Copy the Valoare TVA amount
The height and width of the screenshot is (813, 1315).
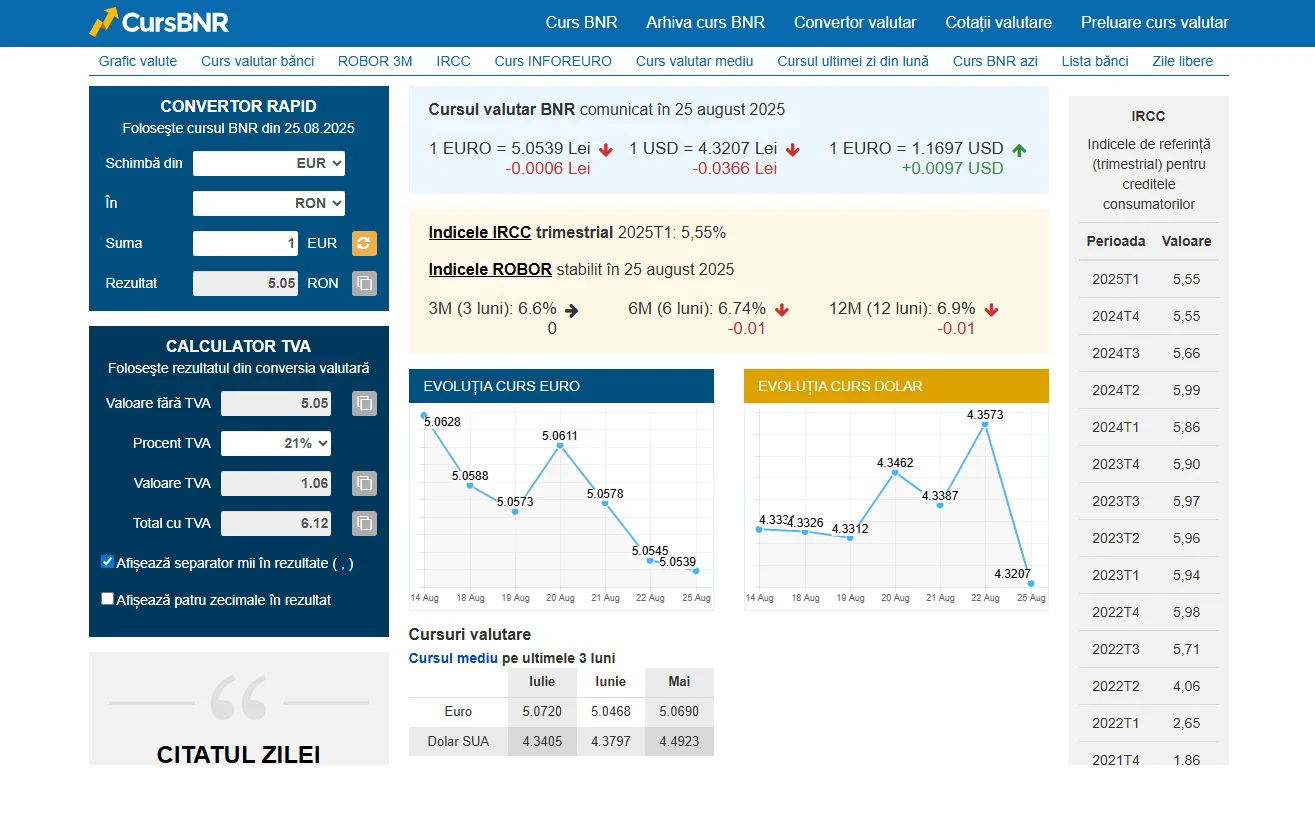[364, 483]
